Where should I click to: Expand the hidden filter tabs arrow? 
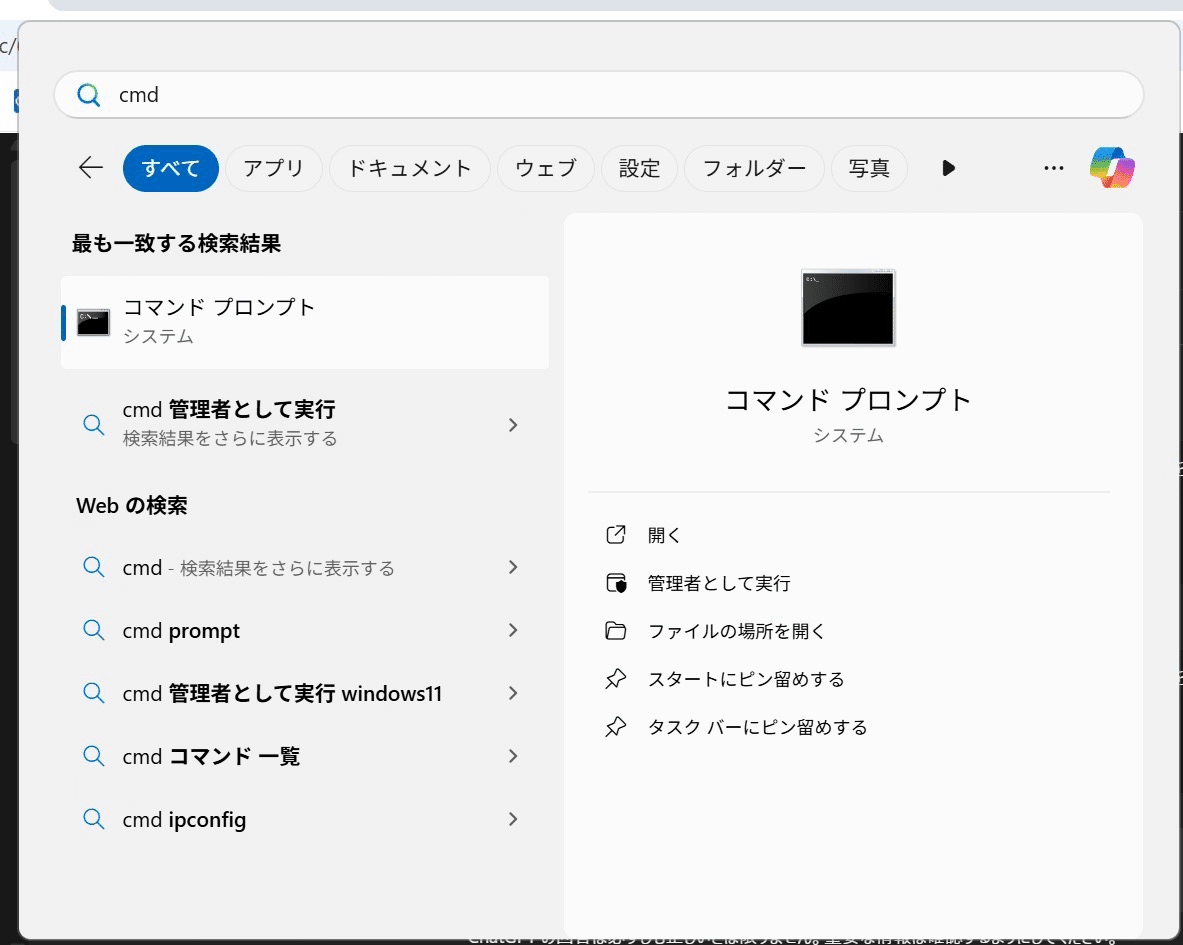(947, 168)
